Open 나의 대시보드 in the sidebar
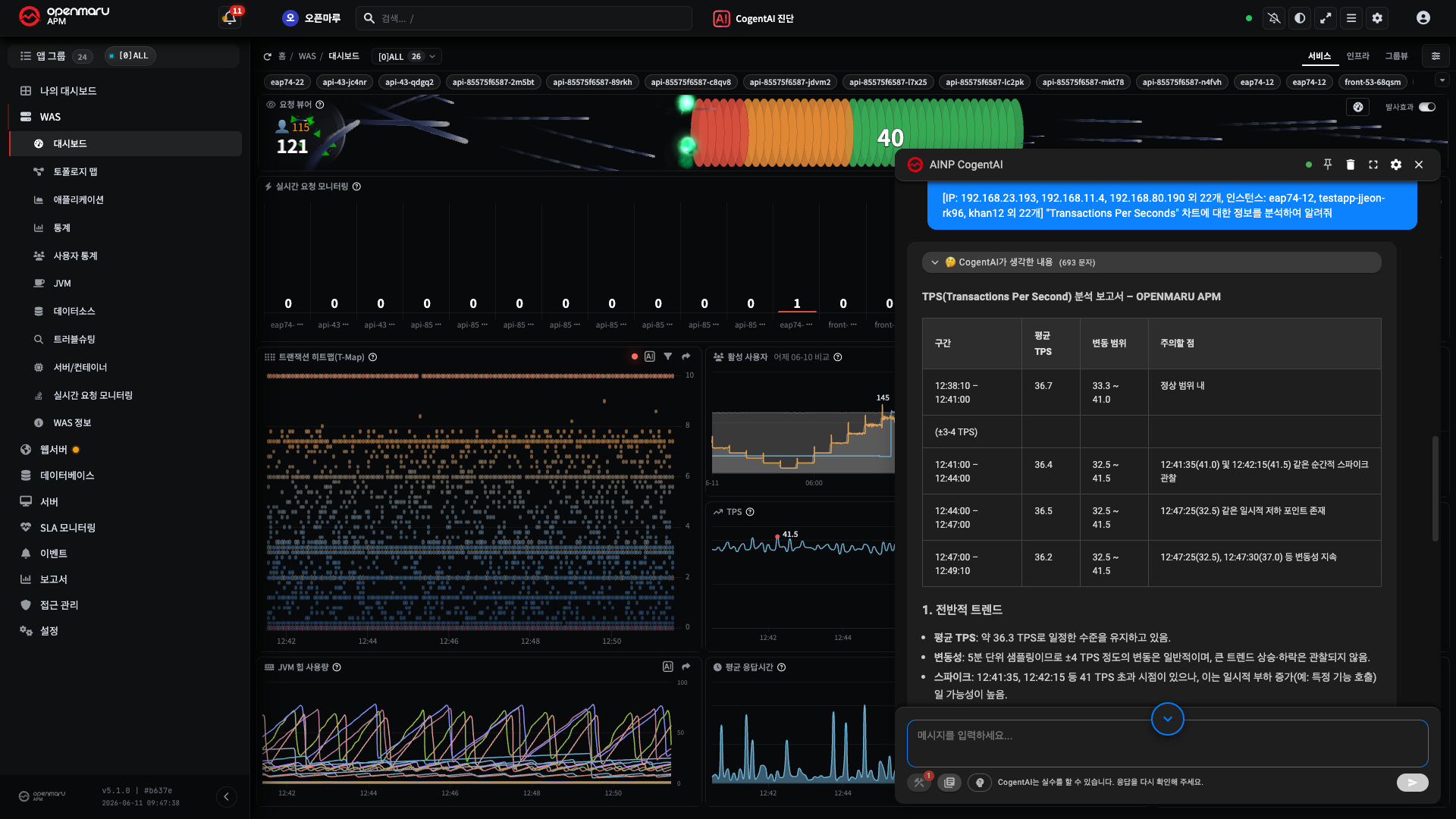The image size is (1456, 819). (68, 91)
